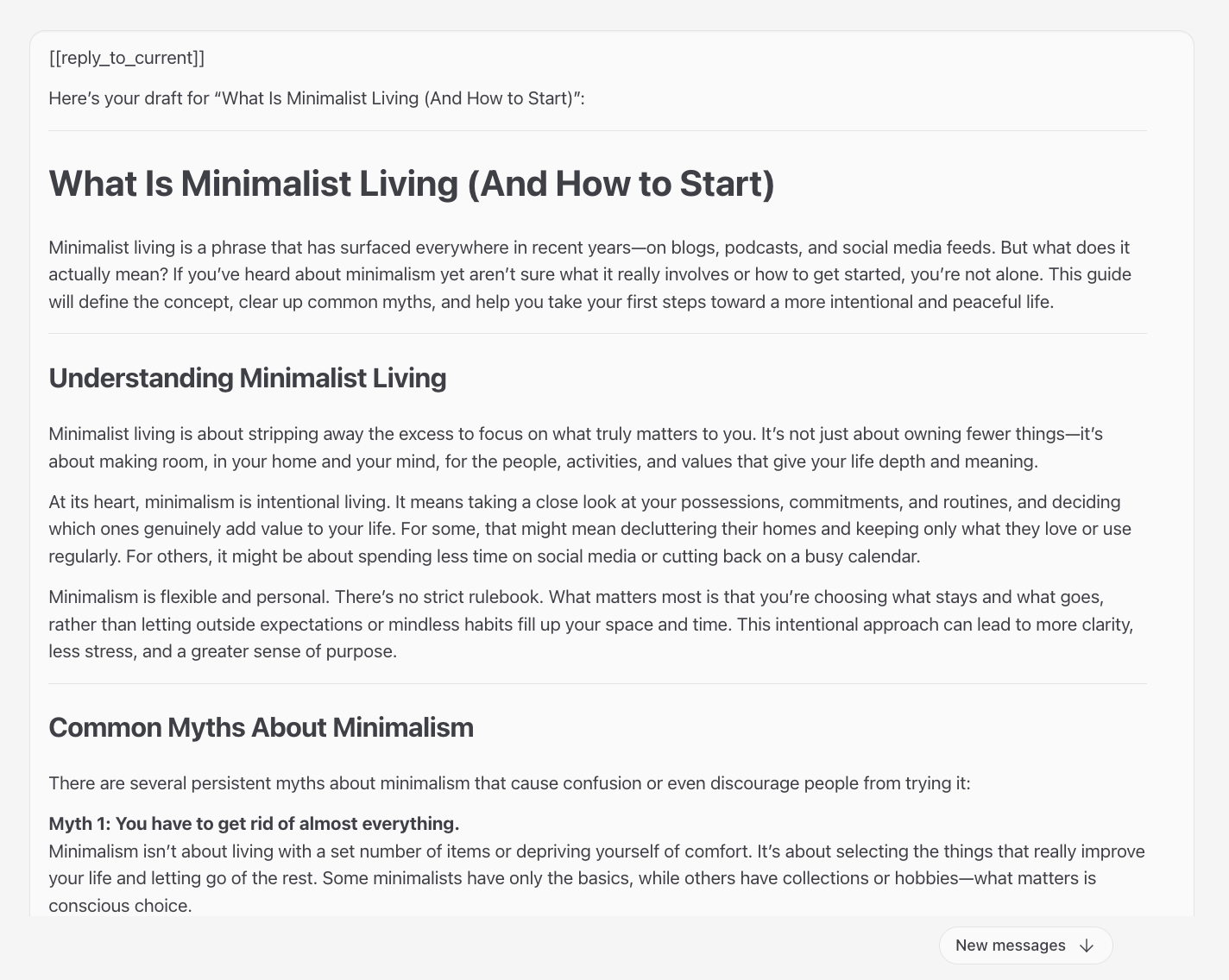Click the paragraph beginning Minimalism is flexible and personal
This screenshot has width=1229, height=980.
[x=590, y=624]
